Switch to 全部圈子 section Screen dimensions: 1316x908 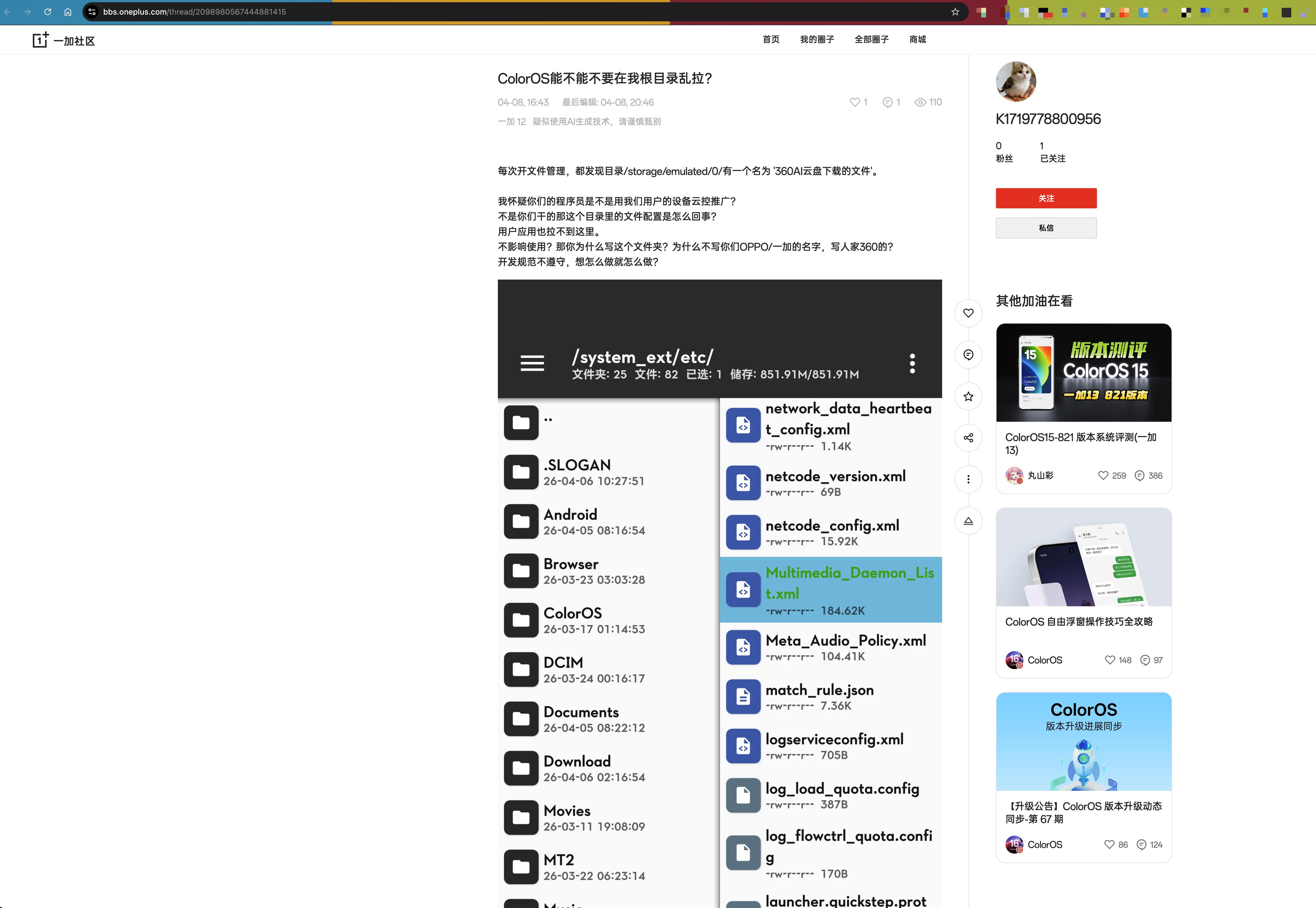[871, 39]
